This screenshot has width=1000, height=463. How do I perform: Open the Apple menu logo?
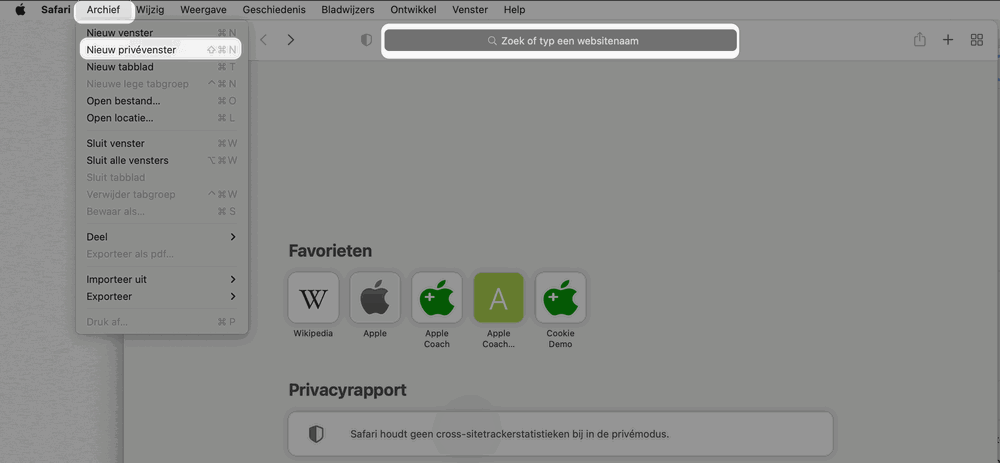pyautogui.click(x=20, y=10)
